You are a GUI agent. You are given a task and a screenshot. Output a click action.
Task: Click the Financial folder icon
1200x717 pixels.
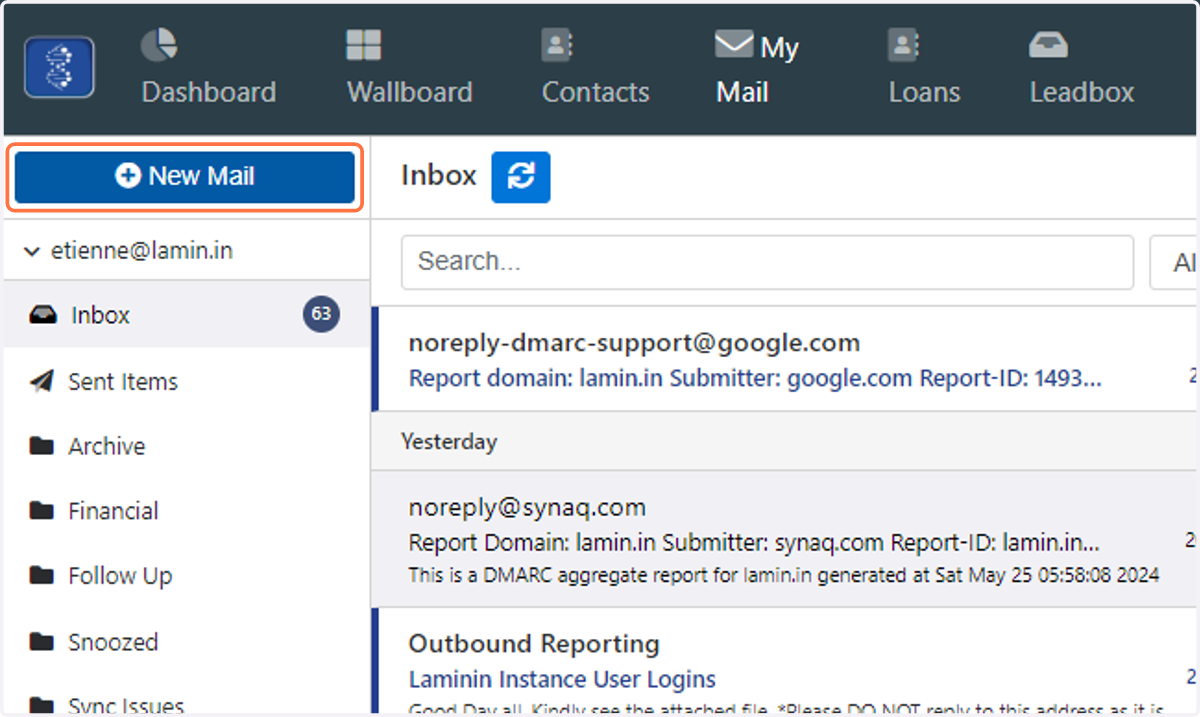click(41, 511)
